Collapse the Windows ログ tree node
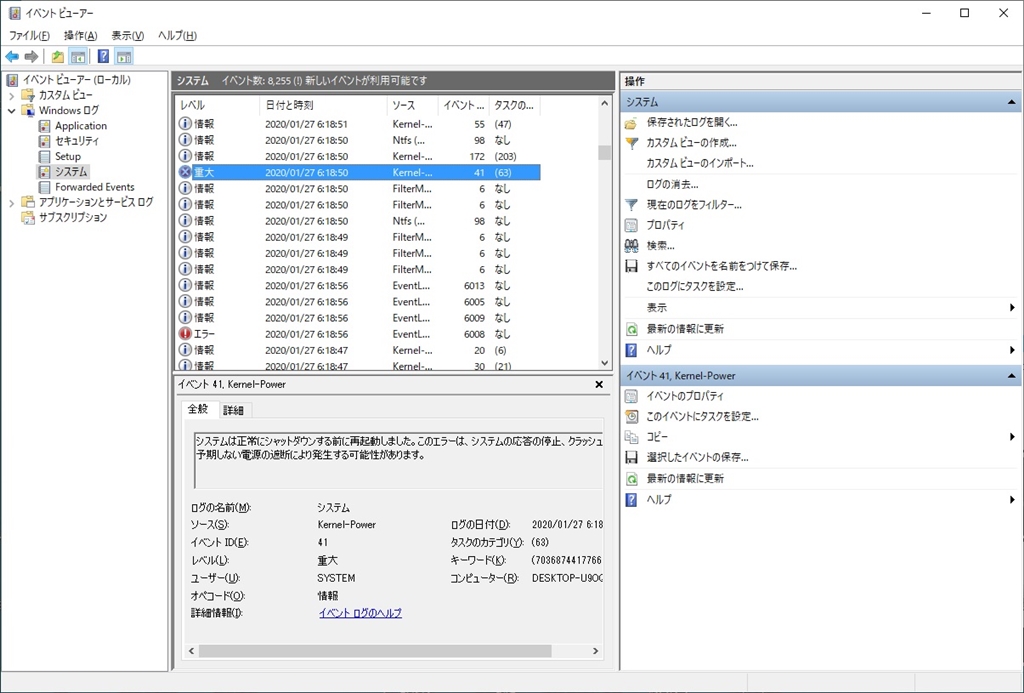 coord(12,111)
